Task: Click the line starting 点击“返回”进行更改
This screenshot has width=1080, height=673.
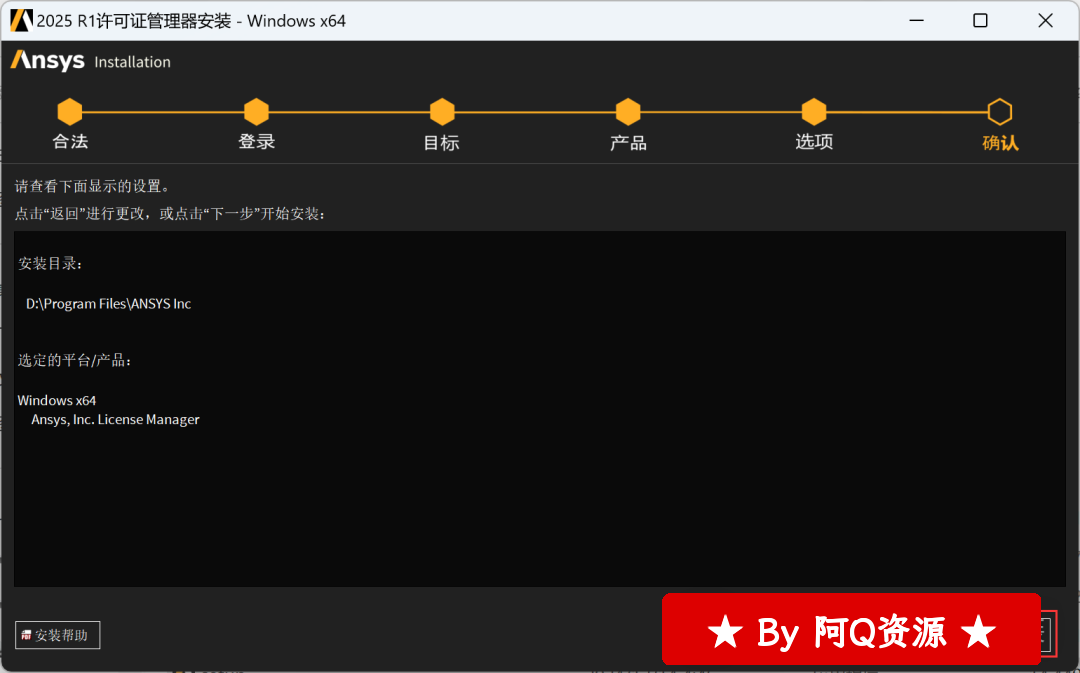Action: click(x=169, y=214)
